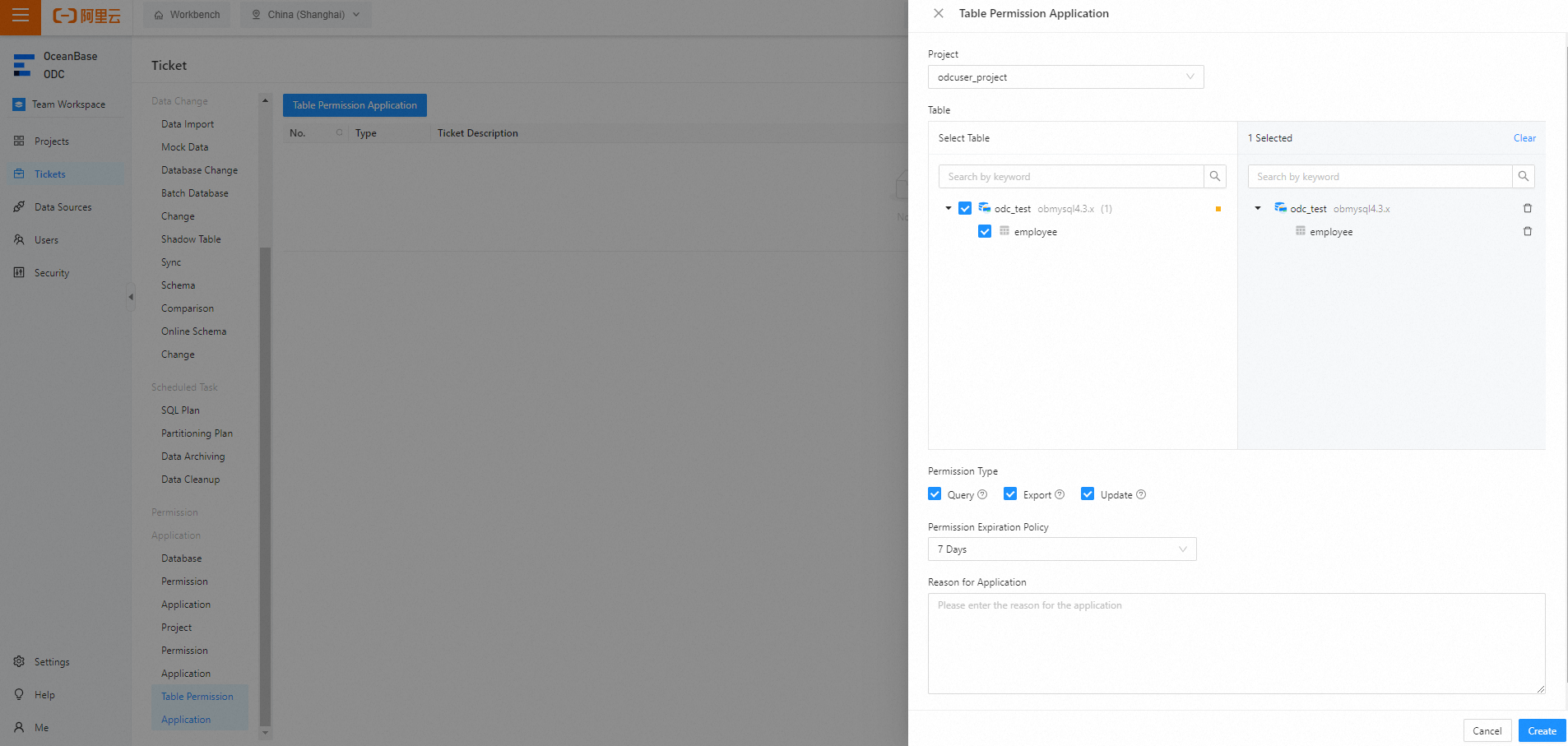1568x746 pixels.
Task: Collapse odc_test in the Selected tree
Action: click(x=1258, y=209)
